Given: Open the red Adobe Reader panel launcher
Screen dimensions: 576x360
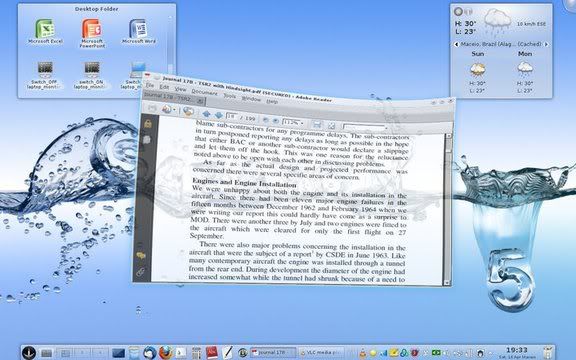Looking at the screenshot, I should coord(212,353).
